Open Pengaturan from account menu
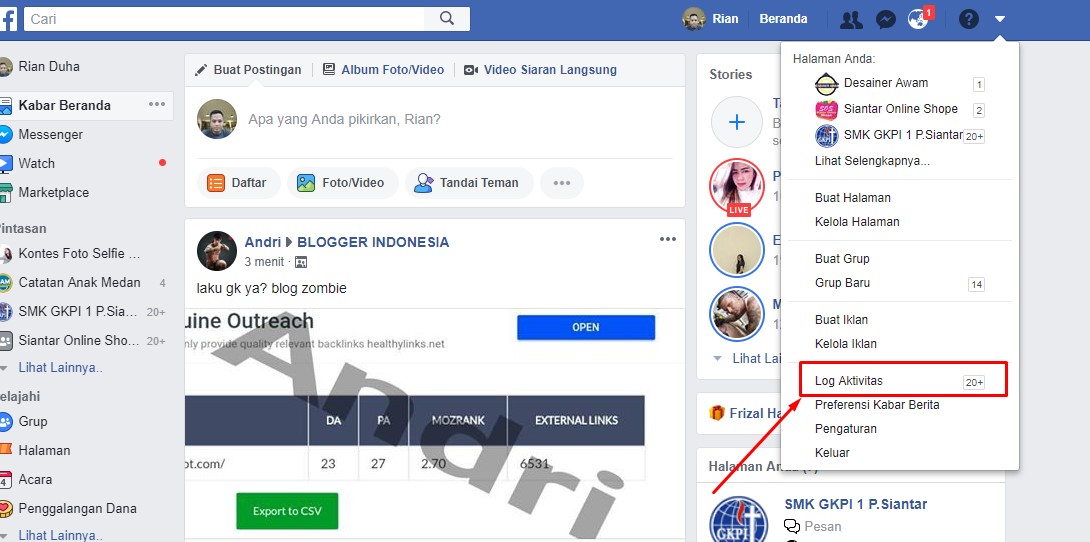This screenshot has height=542, width=1090. pos(845,429)
